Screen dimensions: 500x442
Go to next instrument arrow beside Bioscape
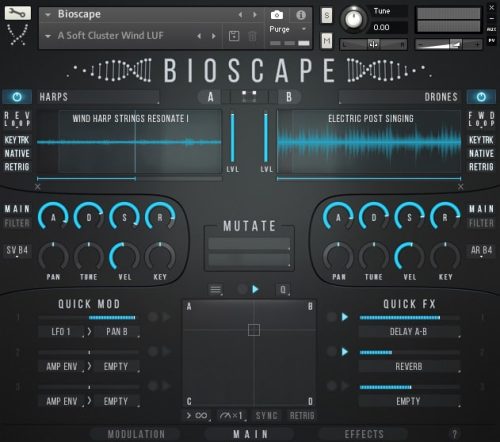[x=255, y=15]
